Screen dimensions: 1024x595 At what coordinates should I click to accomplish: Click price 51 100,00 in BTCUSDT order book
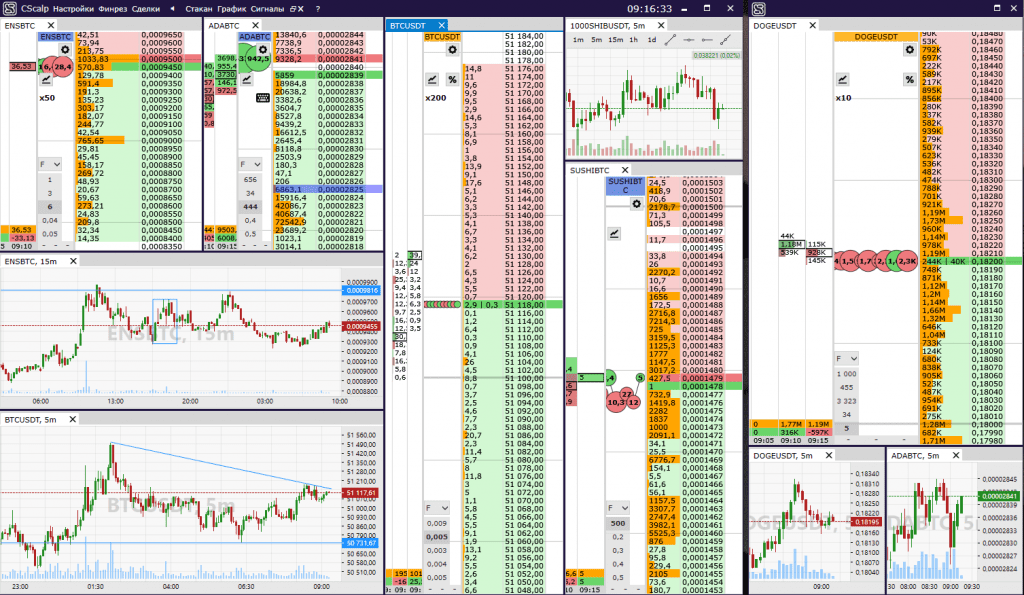524,379
